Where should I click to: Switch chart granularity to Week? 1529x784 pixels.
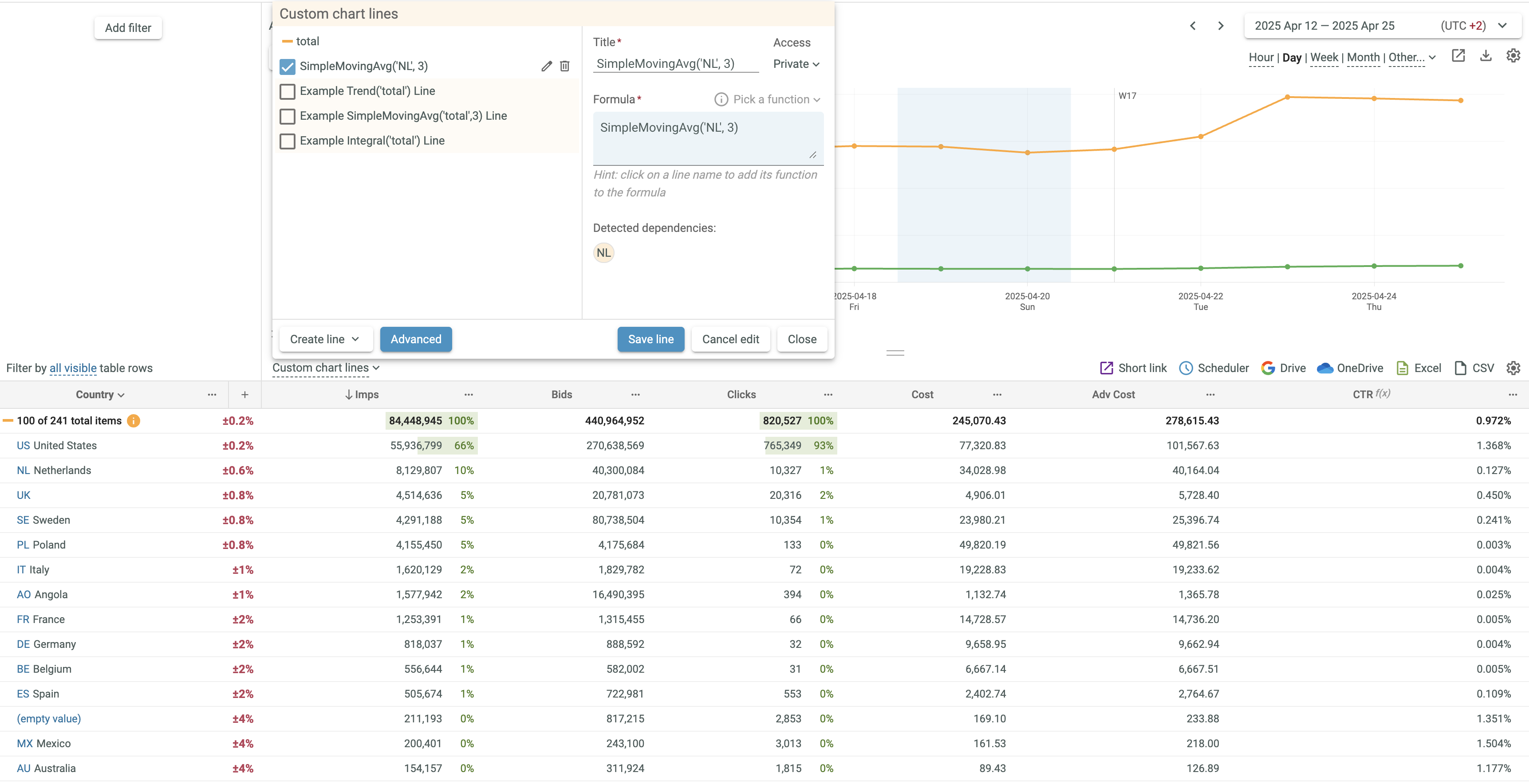1324,58
